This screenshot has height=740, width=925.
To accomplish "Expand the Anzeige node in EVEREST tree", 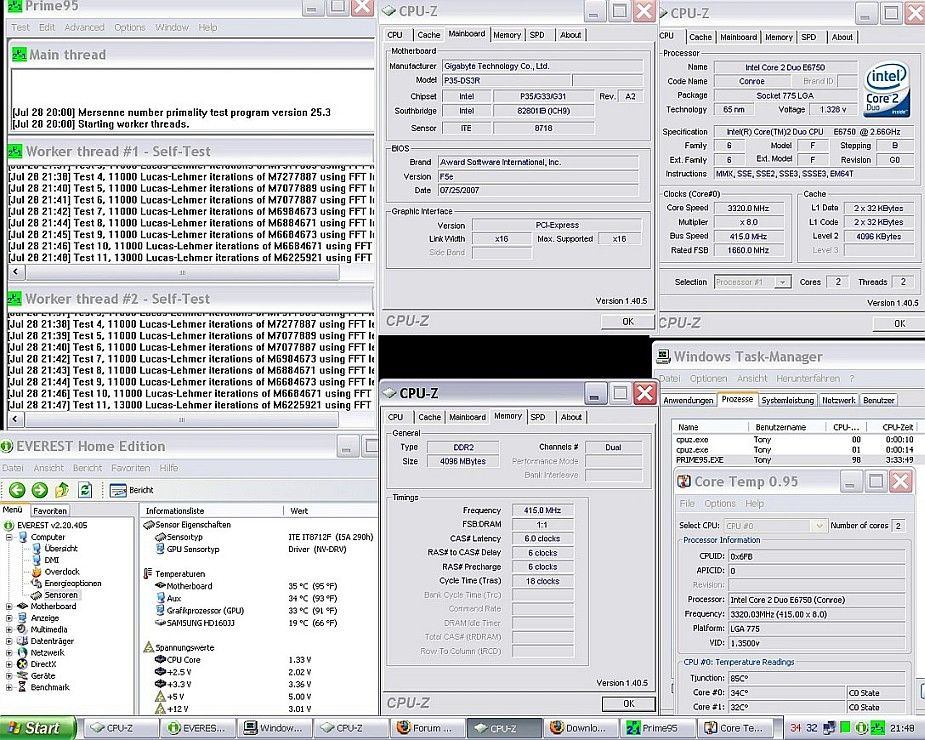I will click(9, 618).
